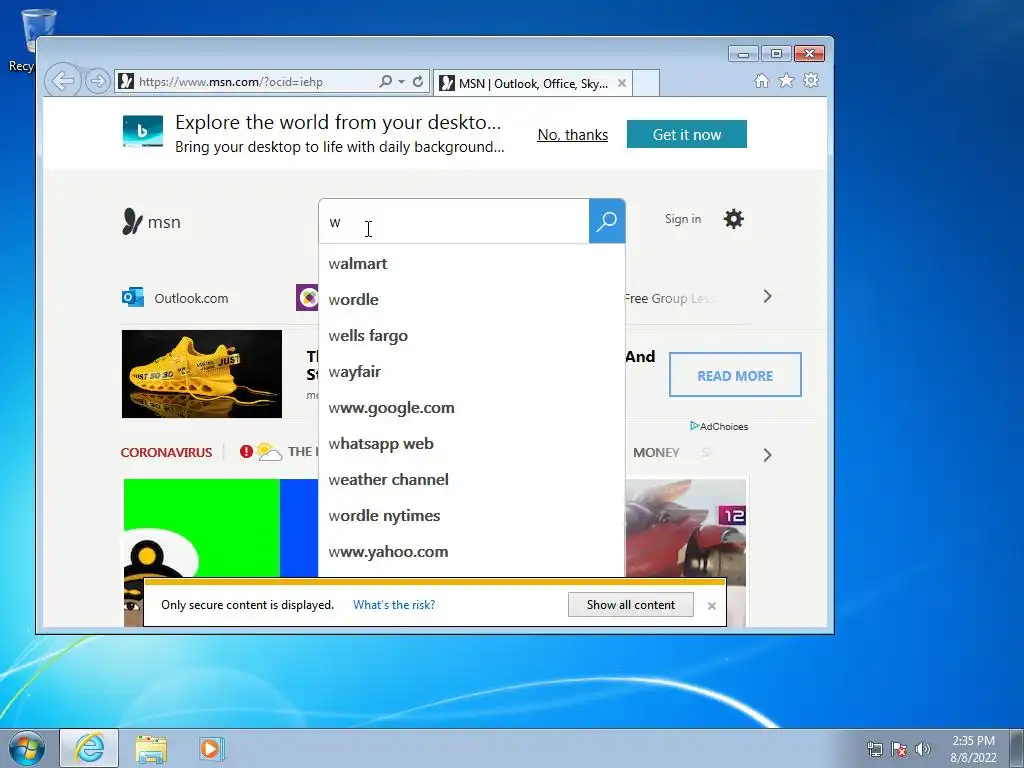
Task: Refresh the page with reload icon
Action: 418,82
